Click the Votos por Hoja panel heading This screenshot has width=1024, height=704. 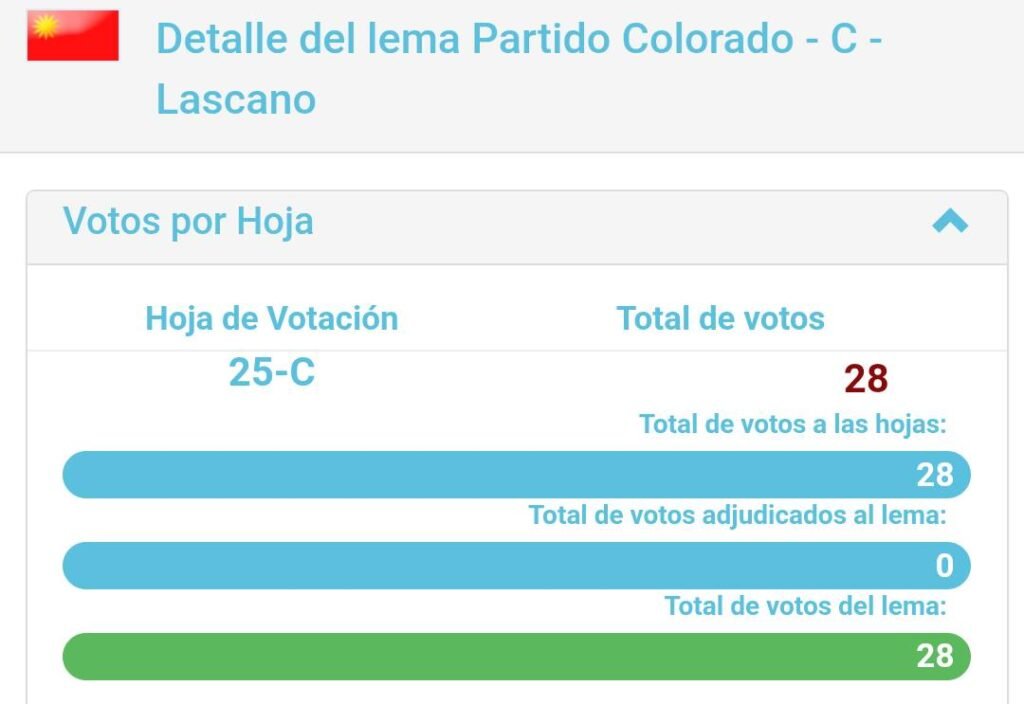188,221
